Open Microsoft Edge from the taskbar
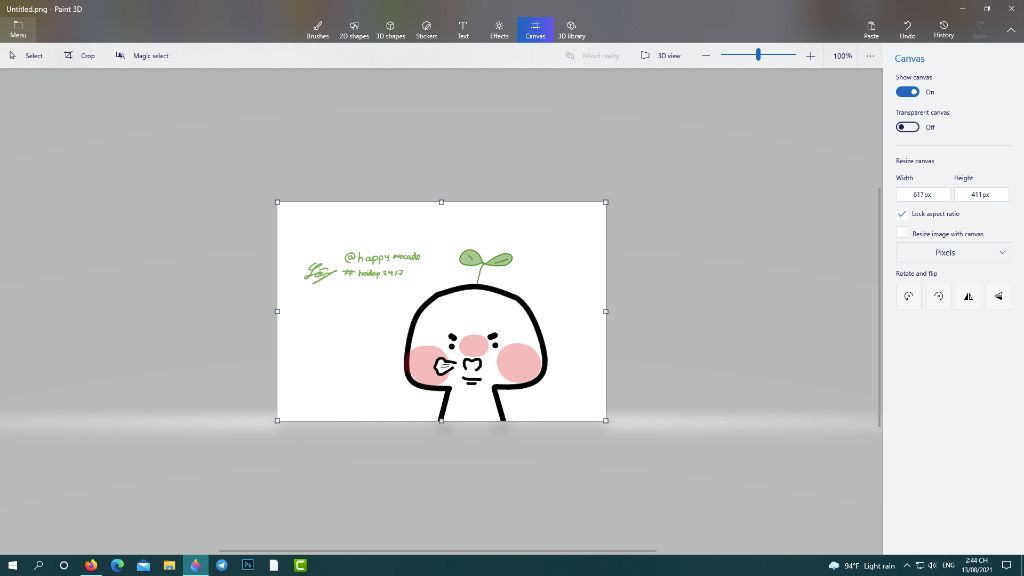Screen dimensions: 1024x576 click(x=117, y=566)
